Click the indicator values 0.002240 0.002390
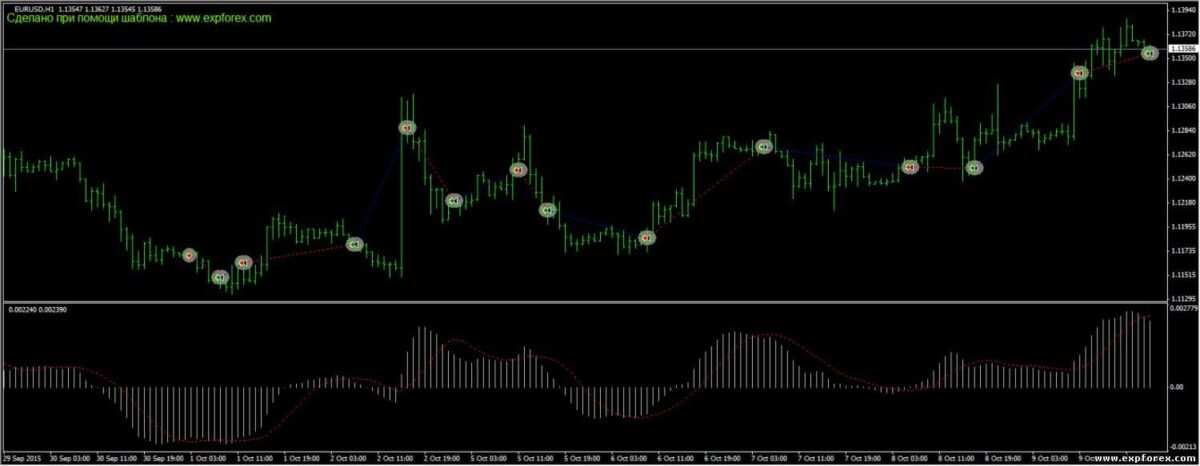The width and height of the screenshot is (1200, 466). click(34, 309)
